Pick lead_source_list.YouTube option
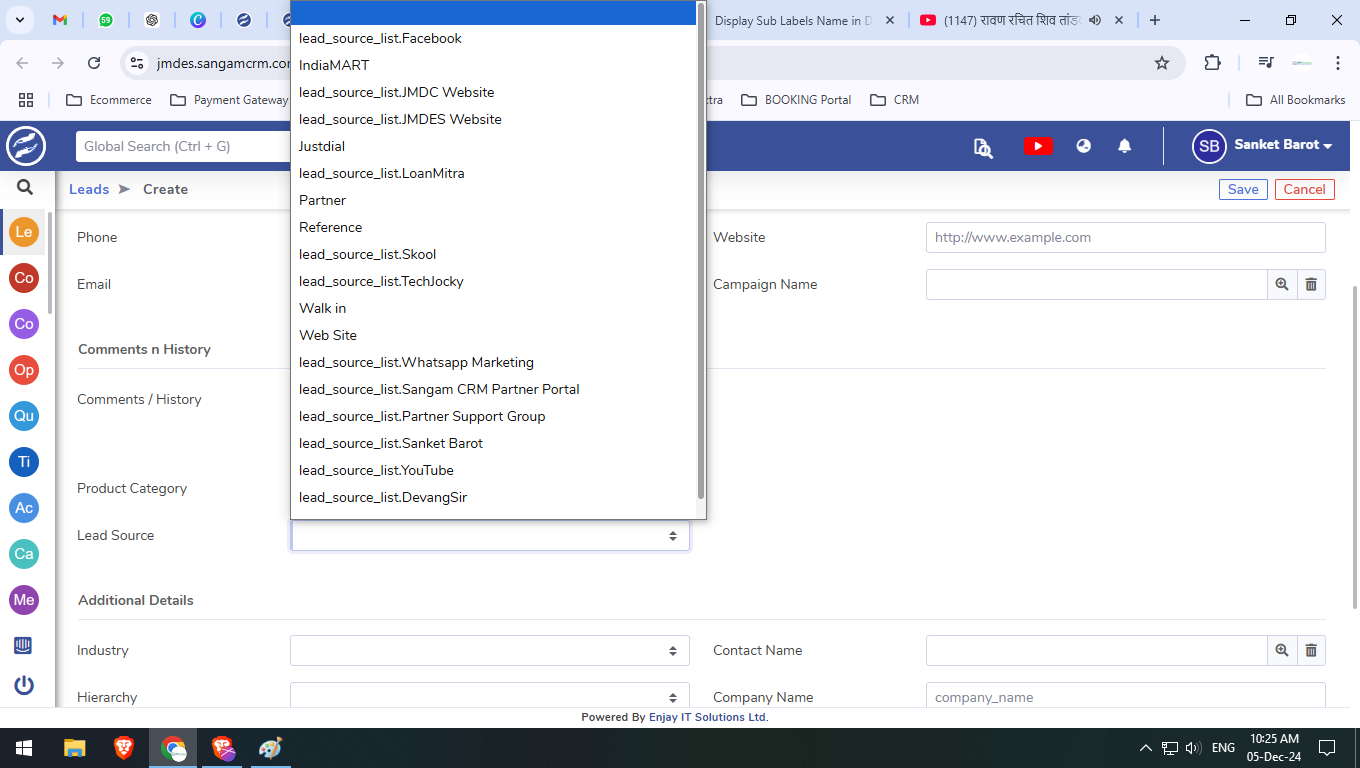The height and width of the screenshot is (768, 1360). [493, 470]
